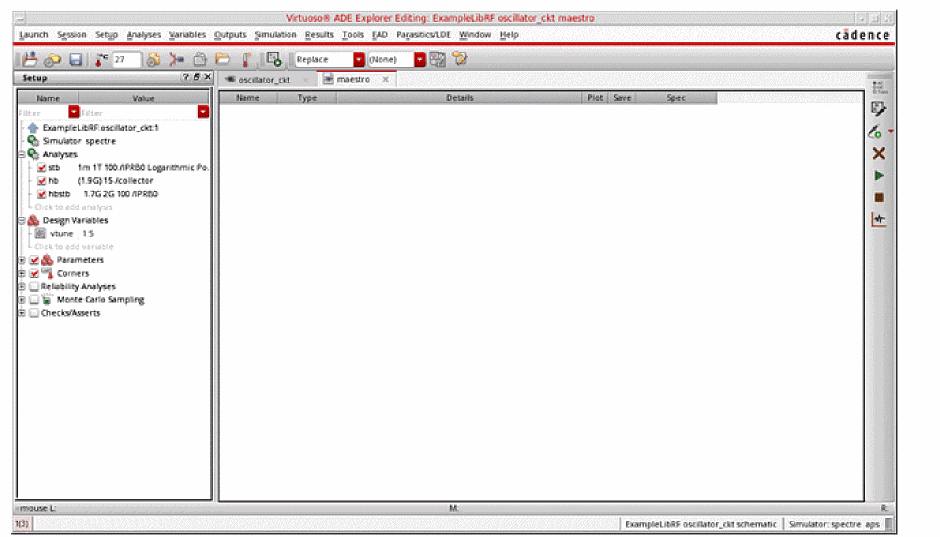Close the Setup panel with its X

coord(207,77)
